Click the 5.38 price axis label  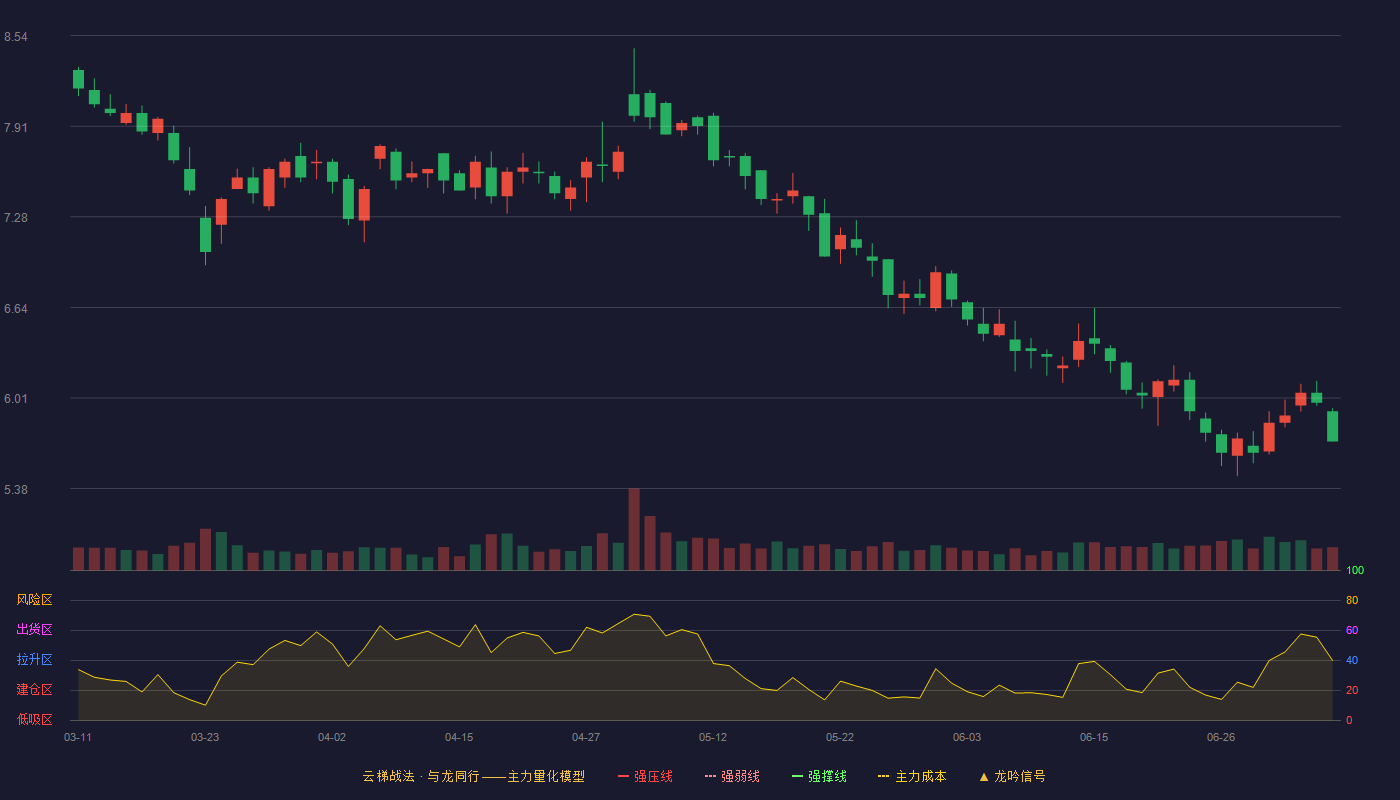(x=16, y=489)
